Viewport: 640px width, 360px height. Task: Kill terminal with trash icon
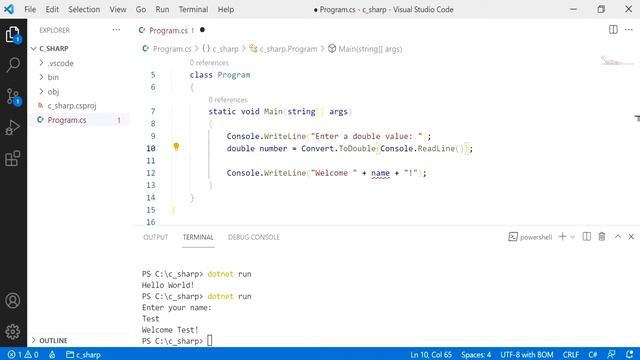click(602, 237)
